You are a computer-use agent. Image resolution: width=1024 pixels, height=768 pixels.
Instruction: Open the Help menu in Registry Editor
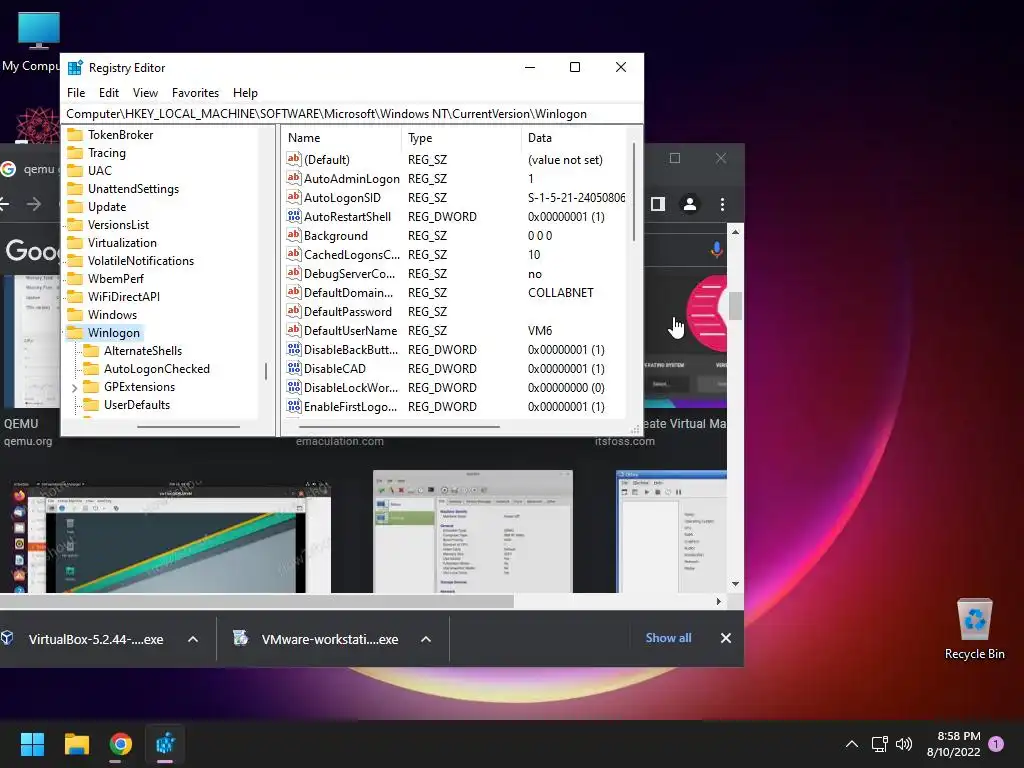pyautogui.click(x=245, y=93)
